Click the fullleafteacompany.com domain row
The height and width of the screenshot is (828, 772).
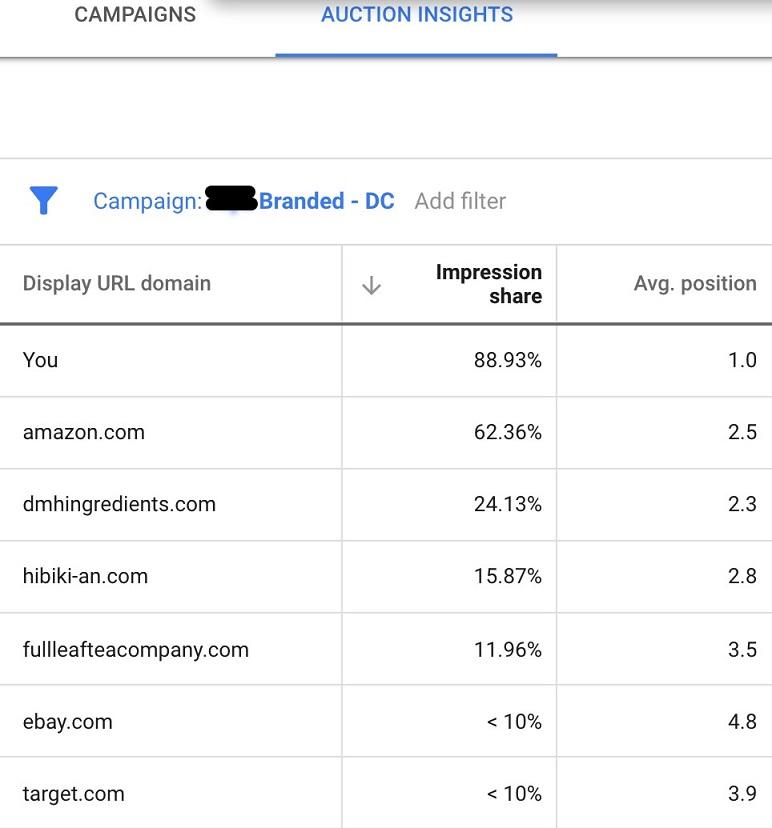pos(135,649)
